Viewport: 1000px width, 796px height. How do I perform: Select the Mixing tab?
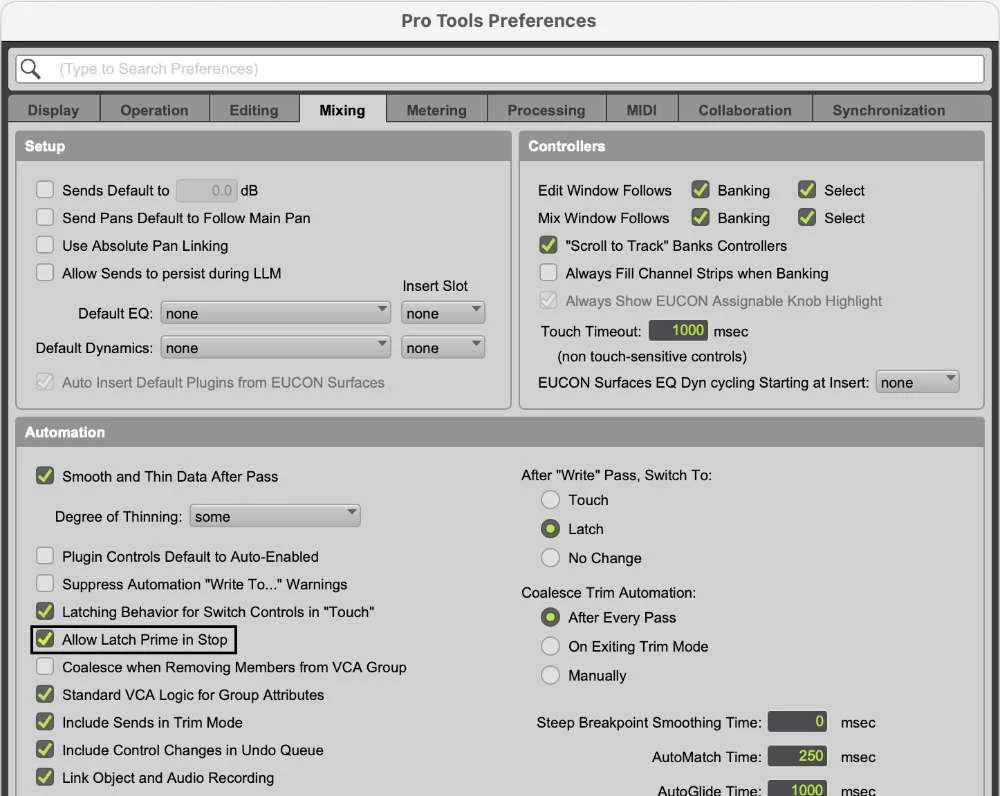(x=342, y=110)
